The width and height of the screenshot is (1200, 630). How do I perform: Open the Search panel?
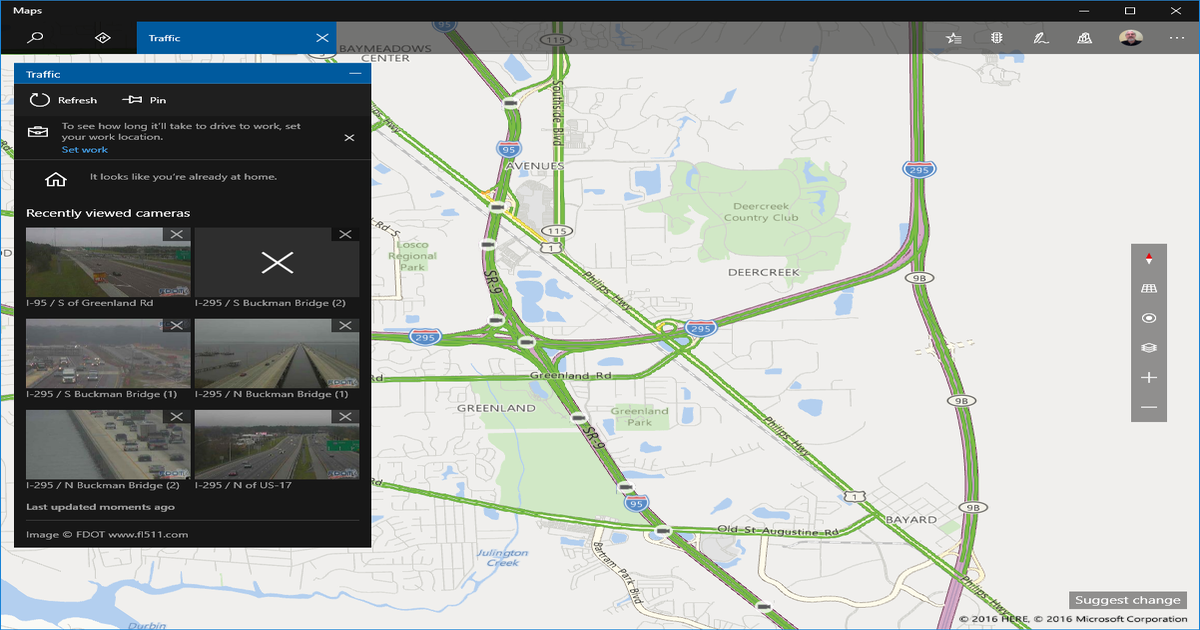tap(33, 37)
